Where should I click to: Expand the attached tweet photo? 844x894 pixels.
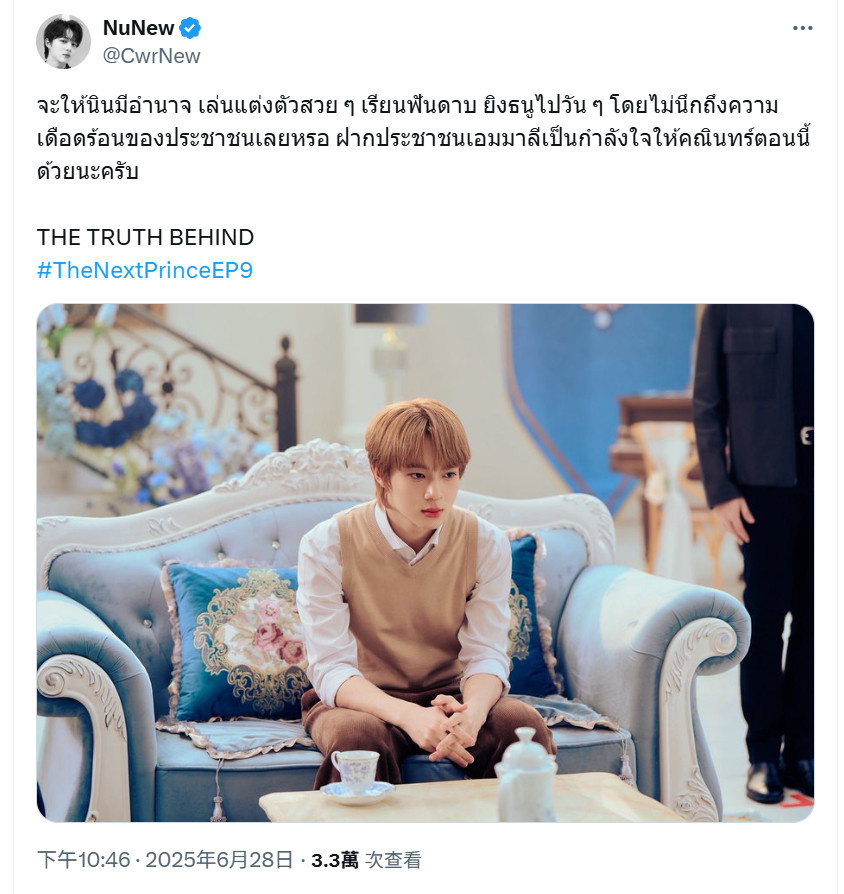click(425, 563)
